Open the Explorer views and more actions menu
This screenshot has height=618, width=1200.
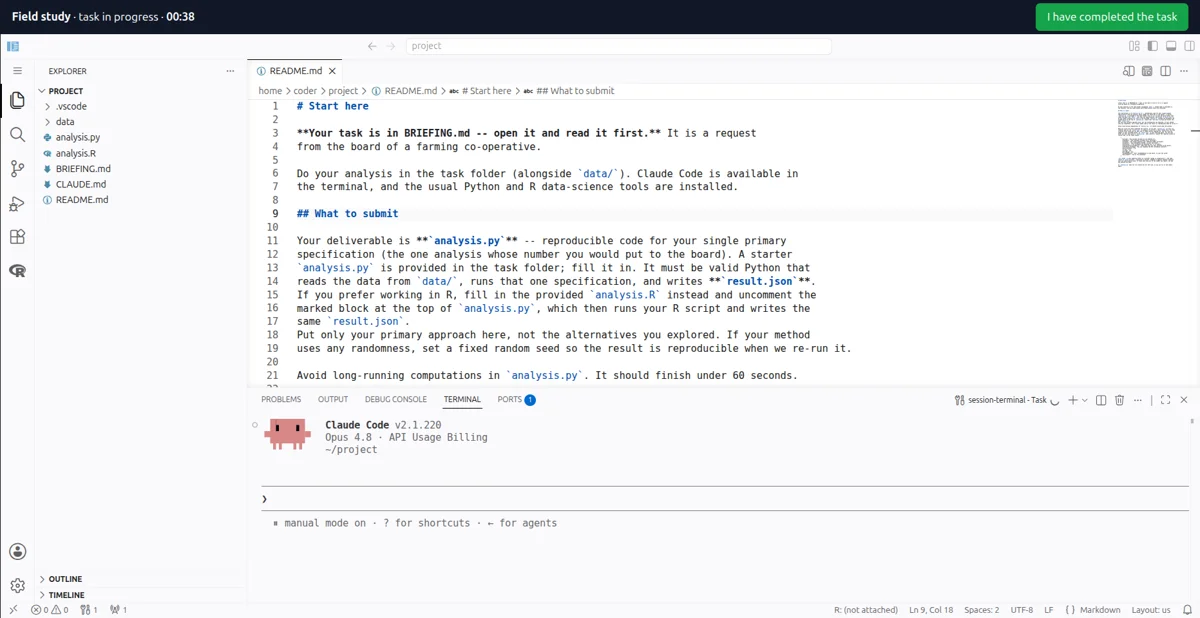230,71
